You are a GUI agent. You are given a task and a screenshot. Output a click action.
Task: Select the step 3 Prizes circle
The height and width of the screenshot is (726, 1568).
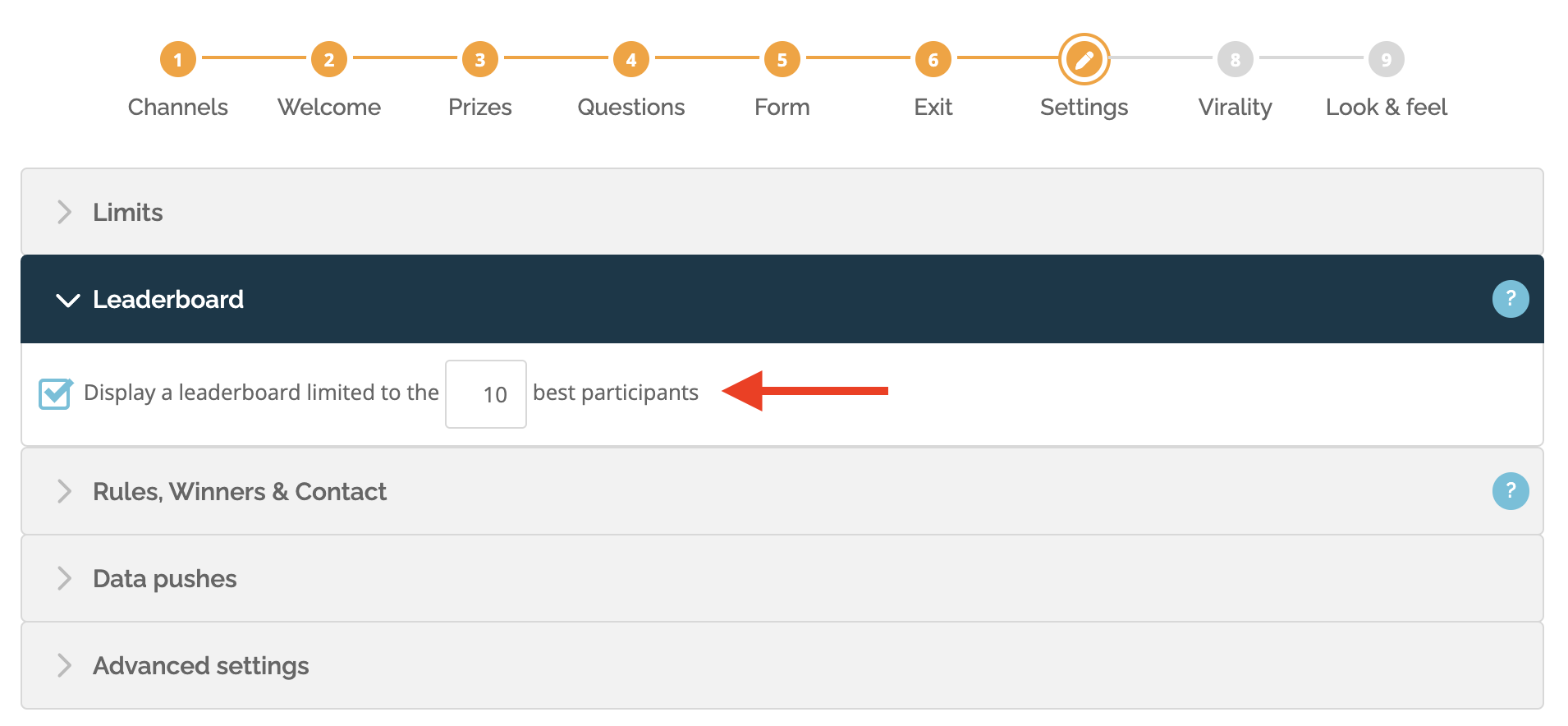click(x=479, y=59)
